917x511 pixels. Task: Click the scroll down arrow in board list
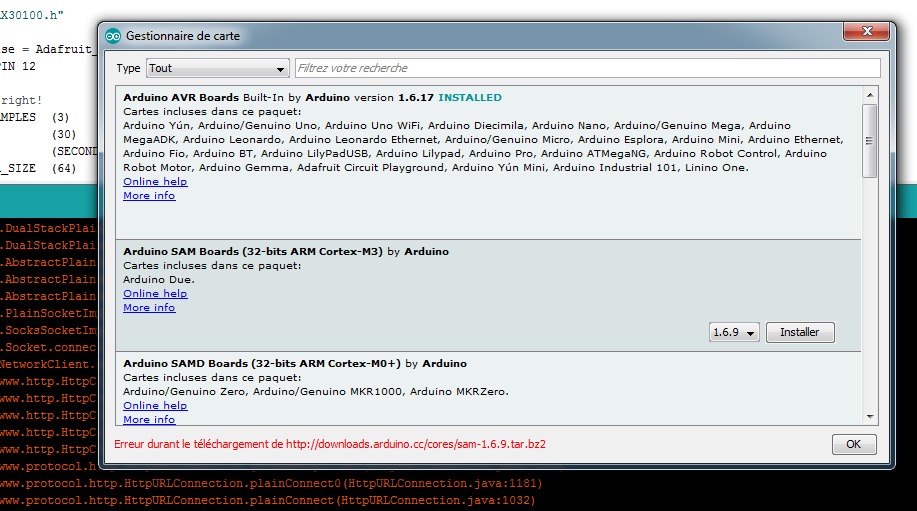(x=870, y=417)
